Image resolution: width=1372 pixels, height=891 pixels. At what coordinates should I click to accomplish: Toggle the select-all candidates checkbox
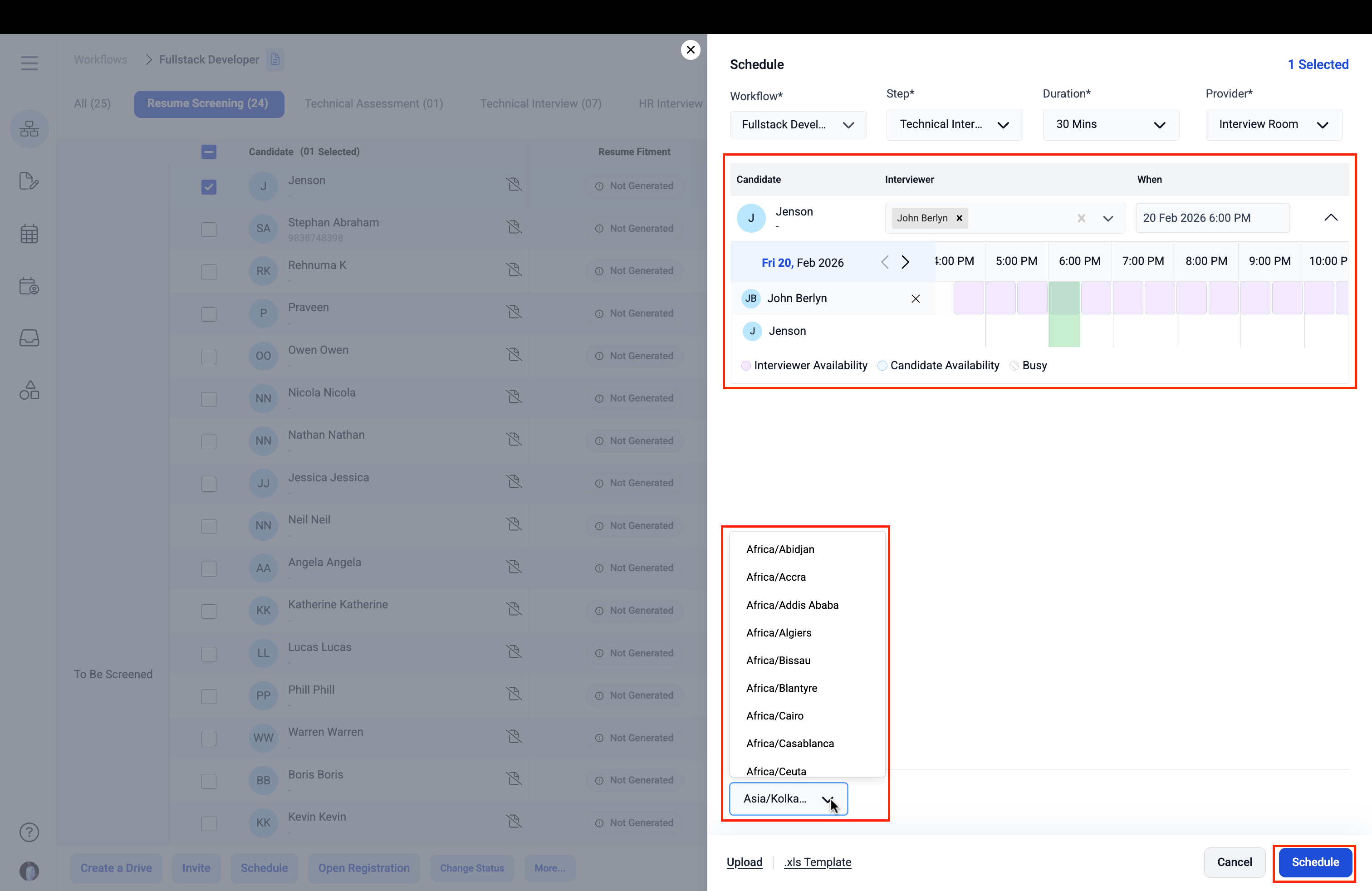tap(209, 152)
